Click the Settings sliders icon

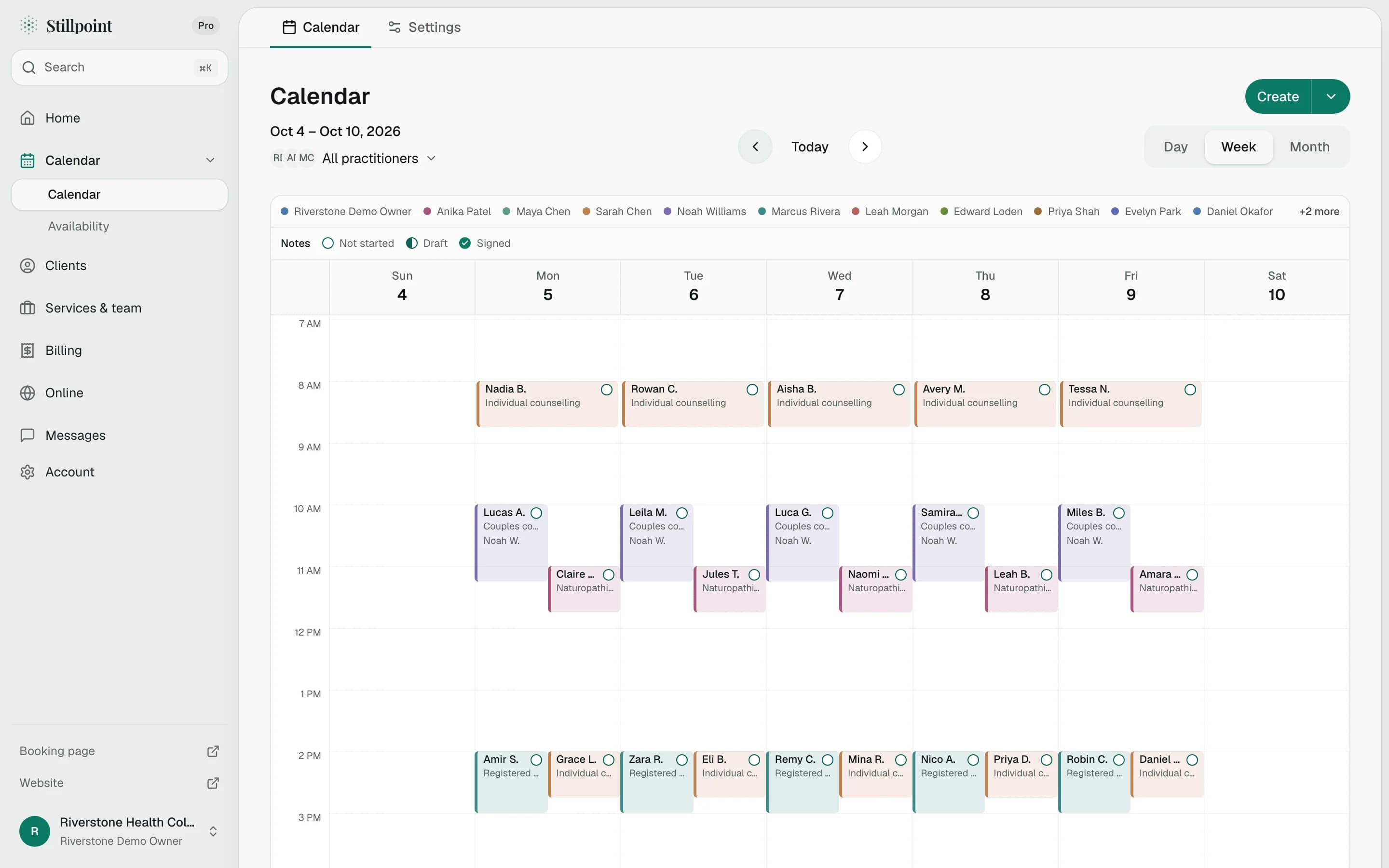[x=395, y=27]
